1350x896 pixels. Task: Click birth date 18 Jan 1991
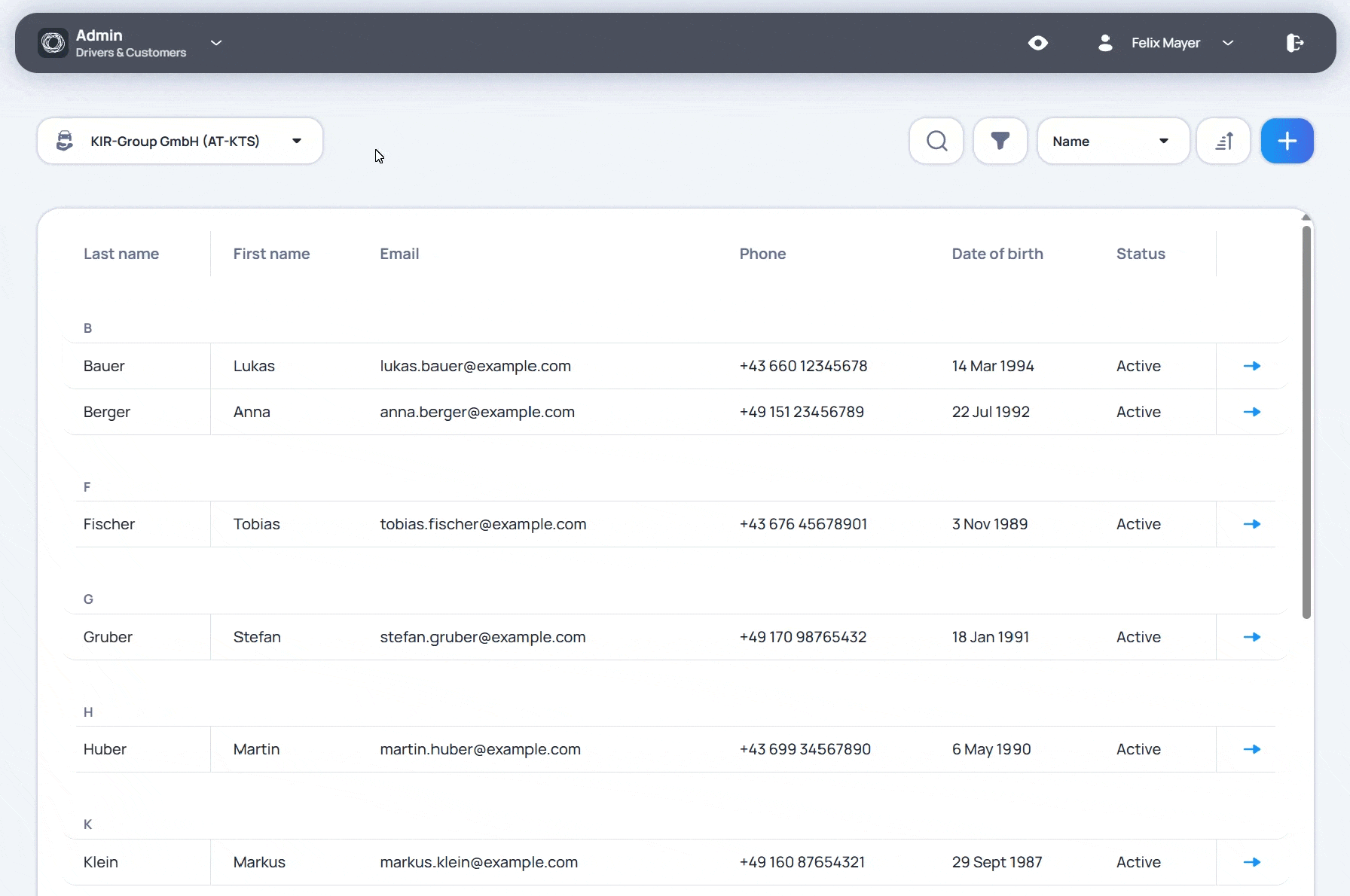click(x=990, y=637)
